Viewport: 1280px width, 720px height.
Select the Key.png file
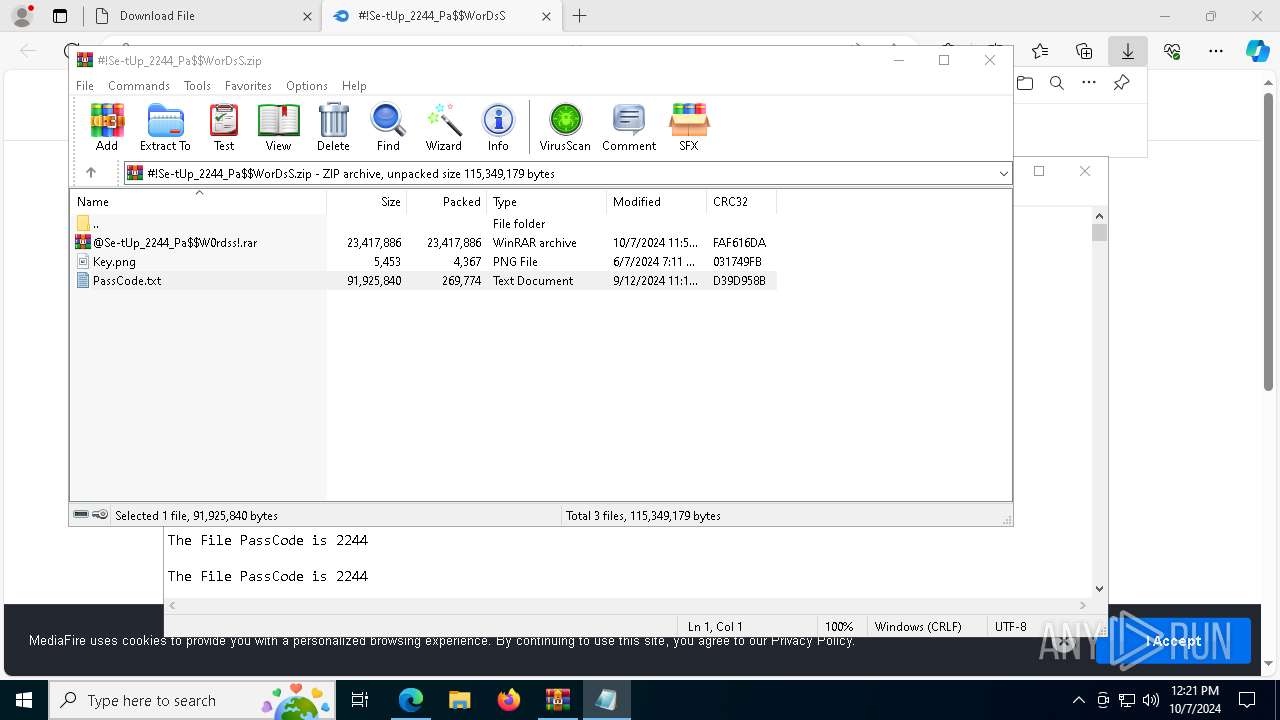coord(423,262)
